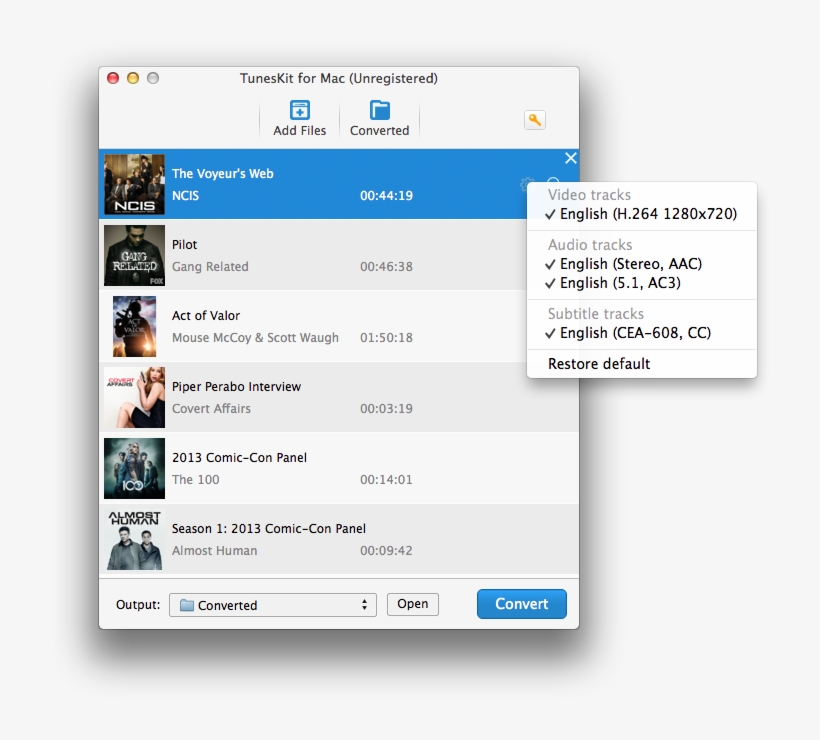
Task: Click the blue Convert button
Action: pyautogui.click(x=521, y=604)
